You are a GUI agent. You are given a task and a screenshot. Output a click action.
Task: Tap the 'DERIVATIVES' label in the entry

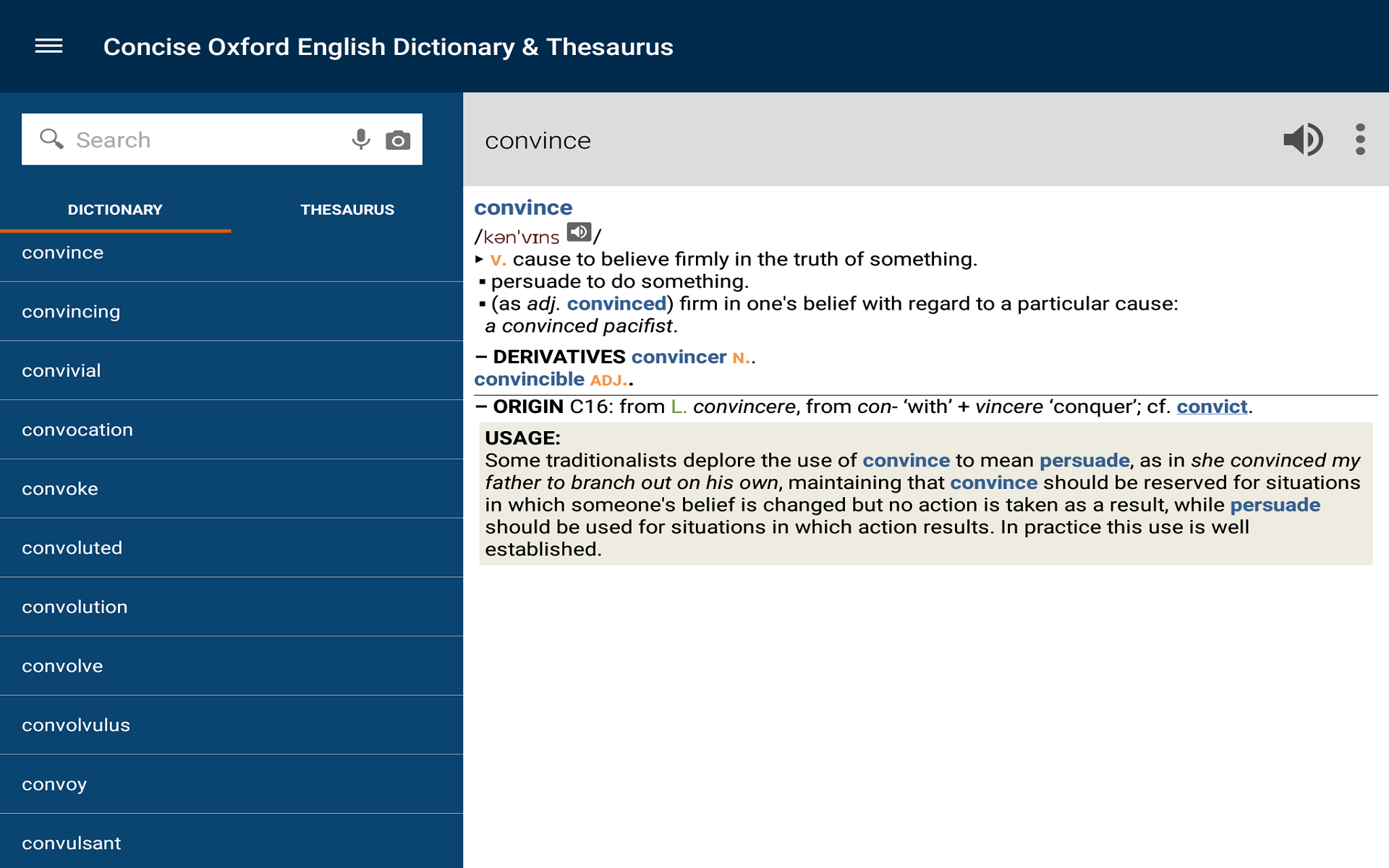(x=558, y=357)
